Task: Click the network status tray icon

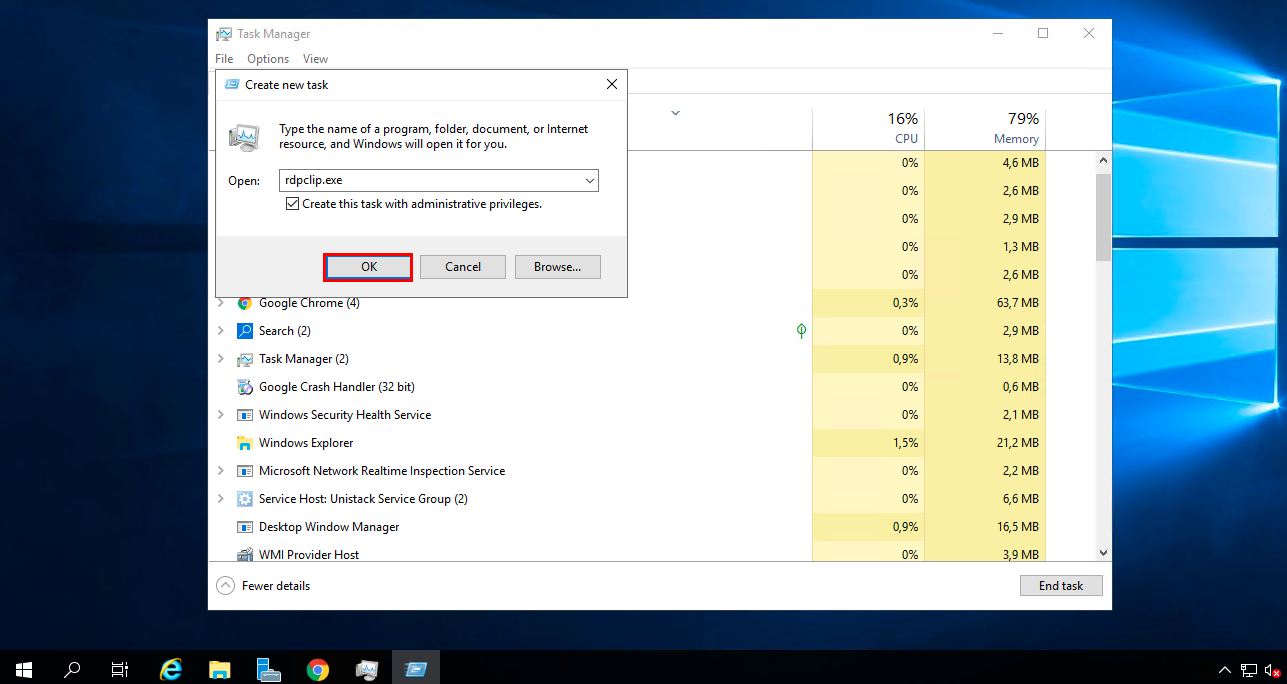Action: (x=1249, y=669)
